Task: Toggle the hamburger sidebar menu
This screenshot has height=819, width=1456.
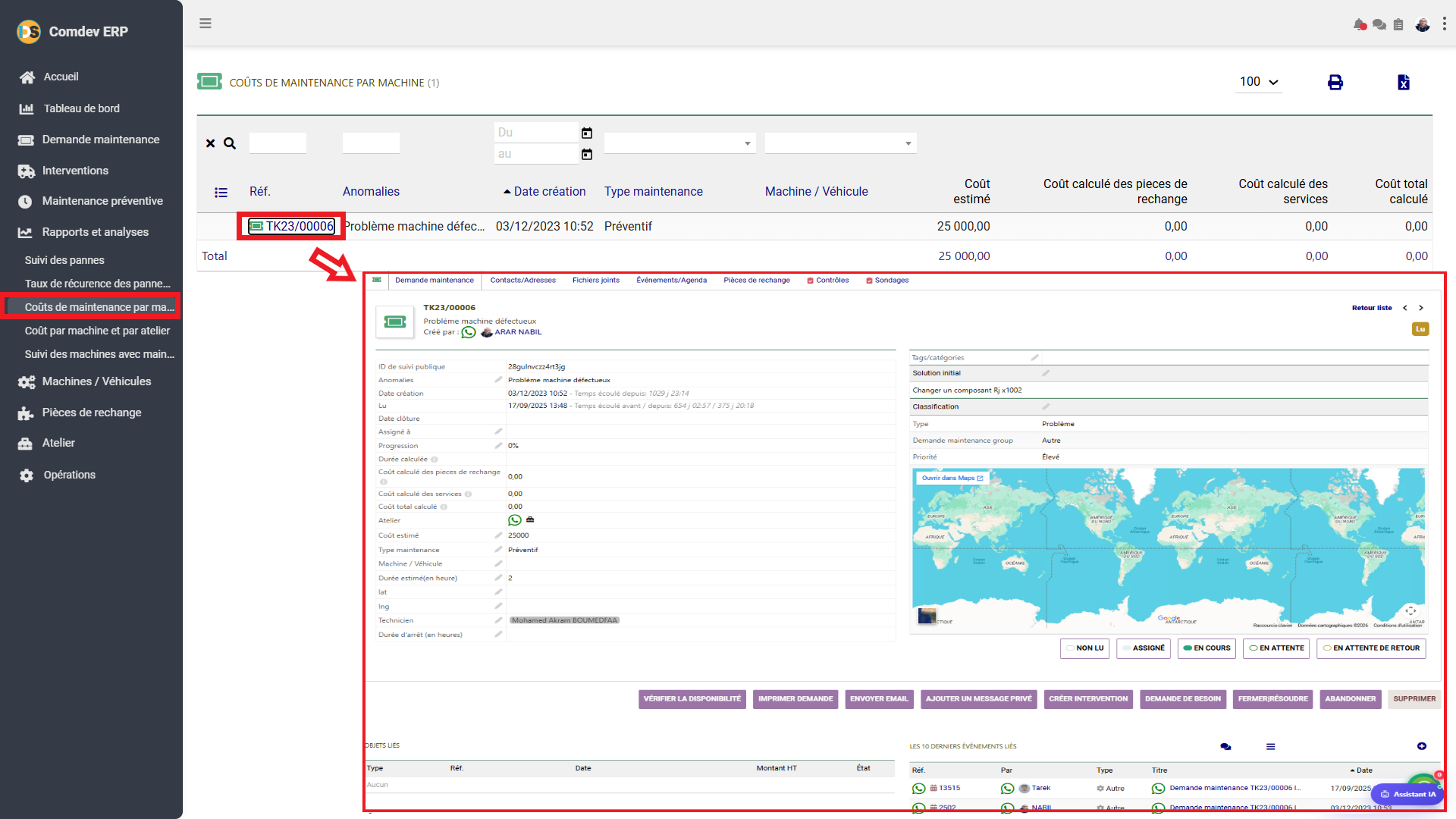Action: [x=206, y=23]
